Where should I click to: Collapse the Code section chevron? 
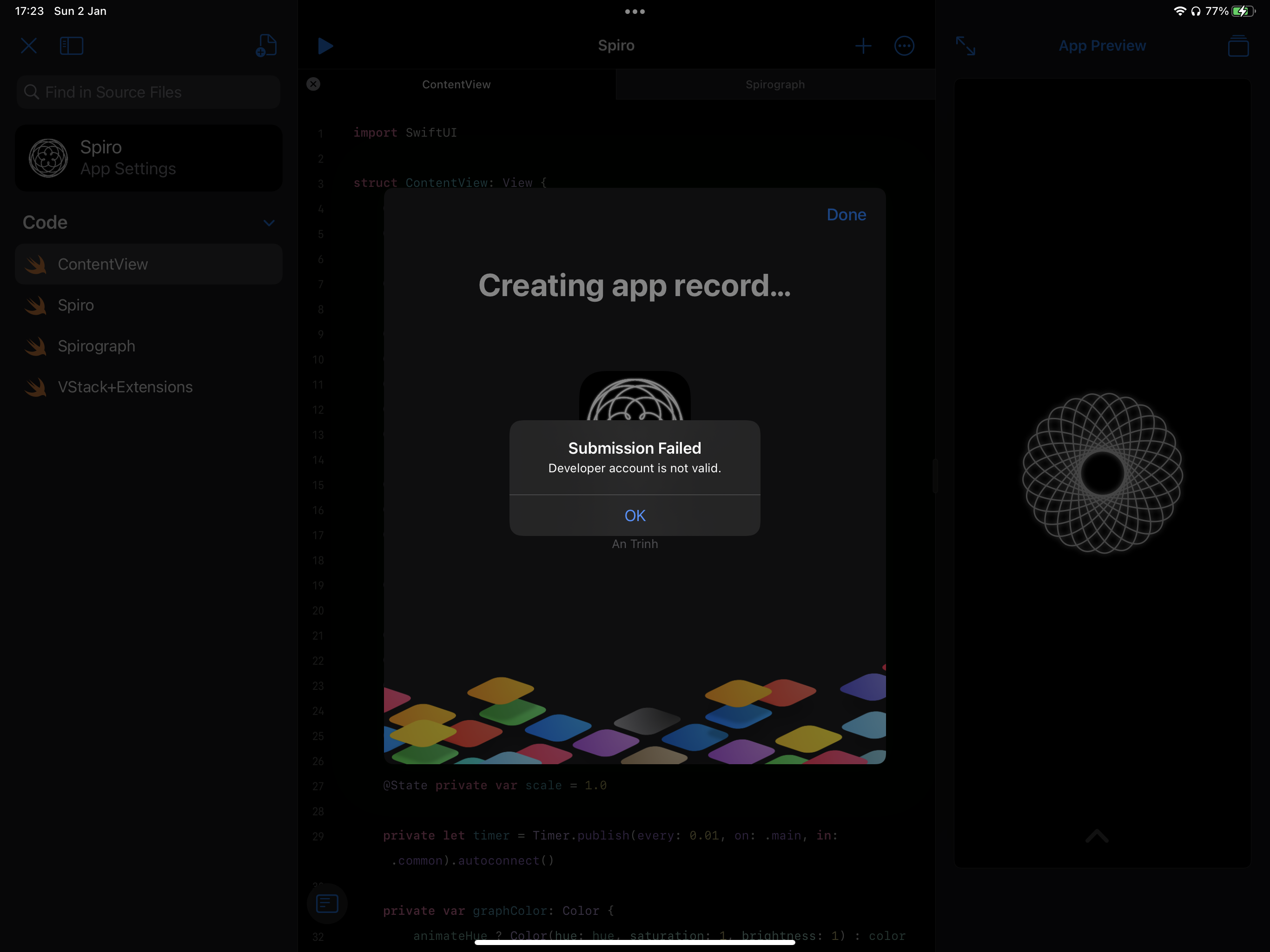(269, 223)
